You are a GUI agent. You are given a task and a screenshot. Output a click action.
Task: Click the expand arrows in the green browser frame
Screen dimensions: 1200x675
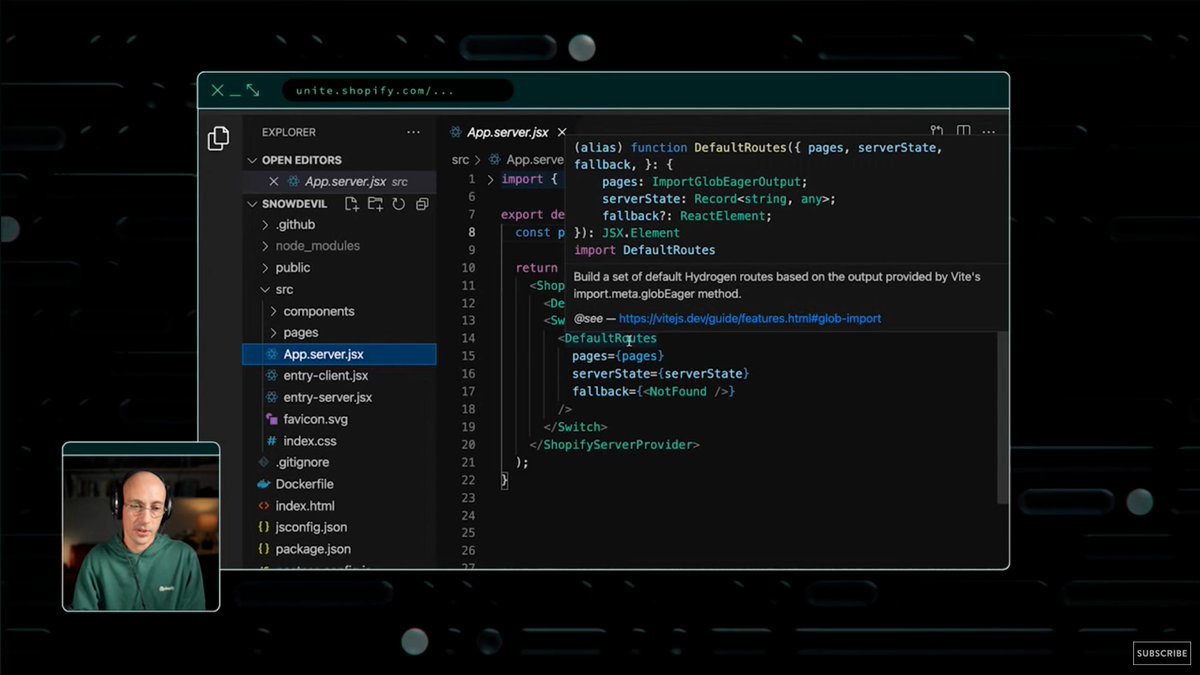click(x=253, y=90)
